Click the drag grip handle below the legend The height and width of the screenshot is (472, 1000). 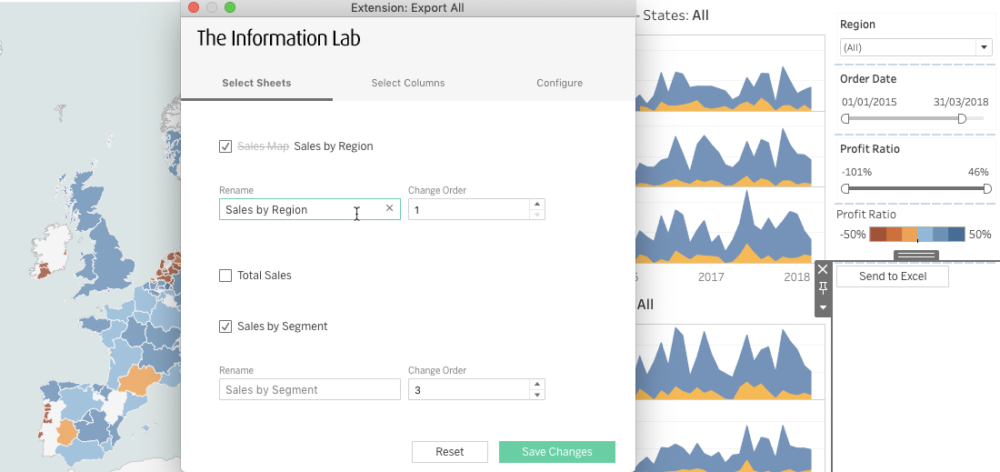[916, 255]
